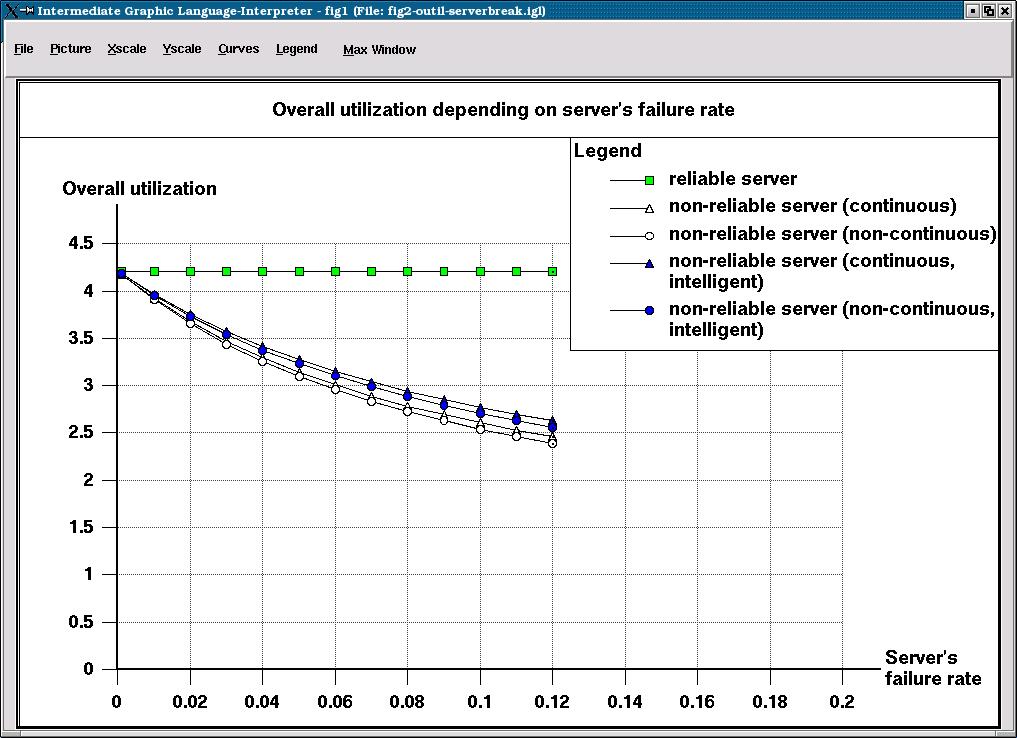
Task: Click the green square legend marker for reliable server
Action: tap(649, 180)
